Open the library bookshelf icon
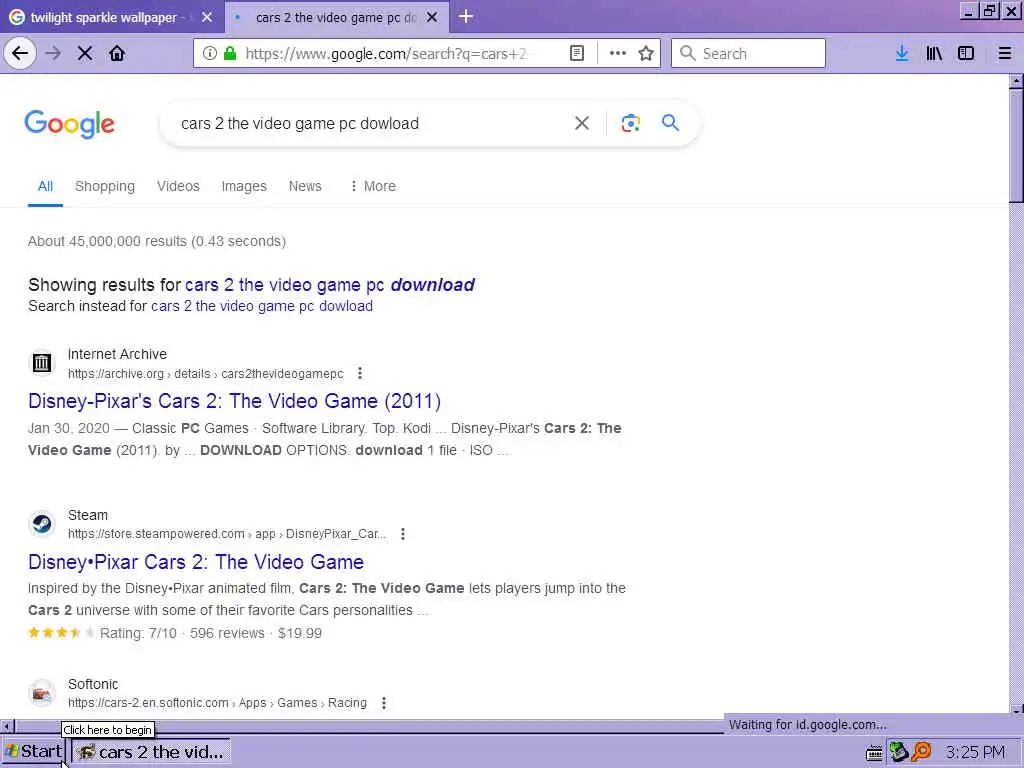This screenshot has height=768, width=1024. (x=934, y=54)
